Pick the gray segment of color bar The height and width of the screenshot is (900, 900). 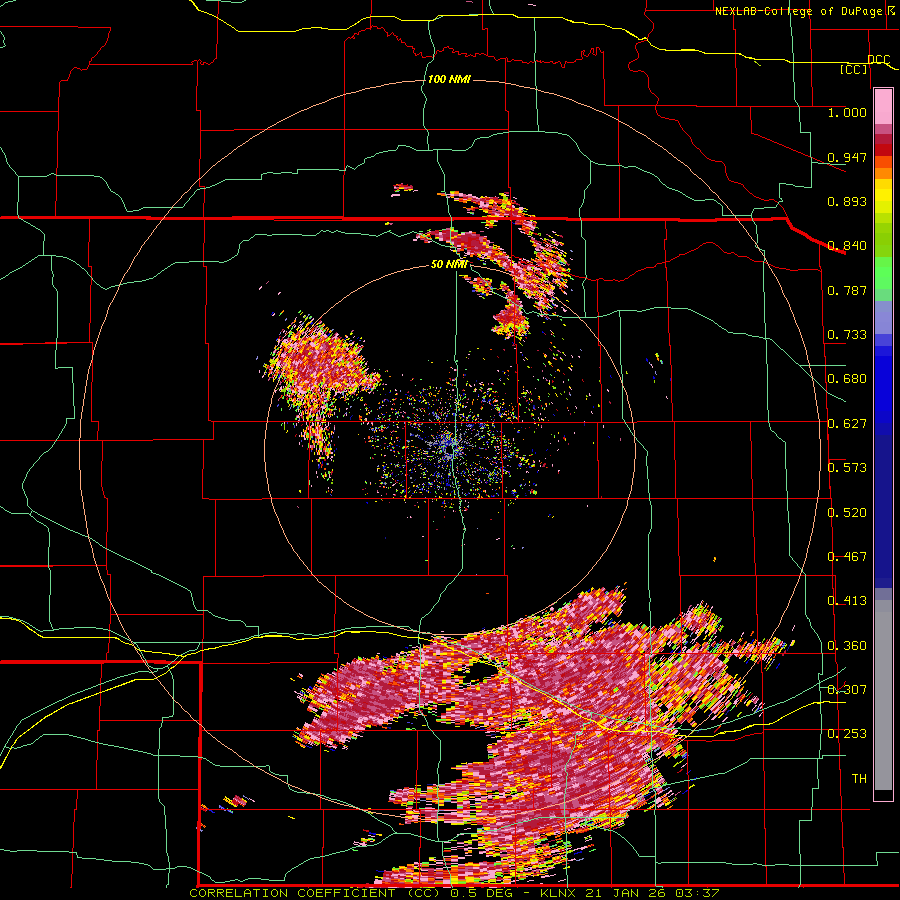883,695
